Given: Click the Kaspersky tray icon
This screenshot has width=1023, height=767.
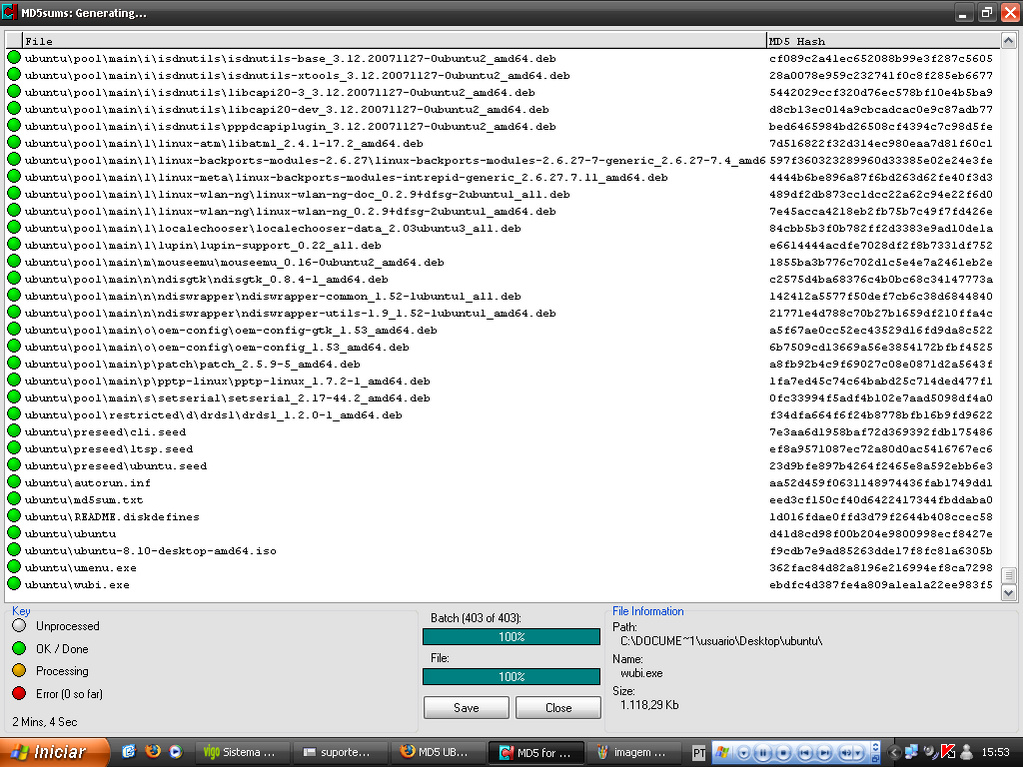Looking at the screenshot, I should tap(948, 752).
